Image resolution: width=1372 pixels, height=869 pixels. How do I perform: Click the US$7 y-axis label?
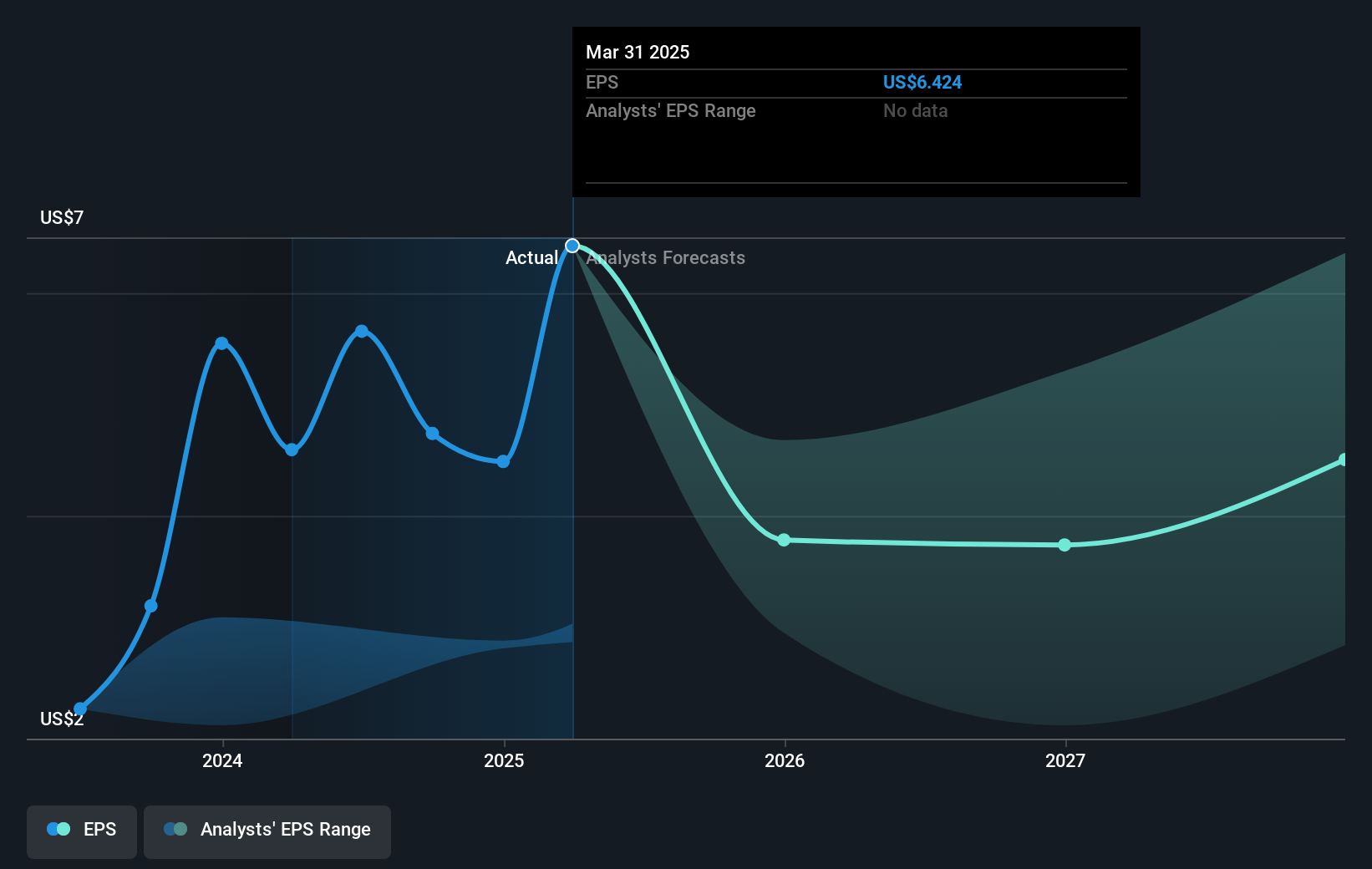click(62, 217)
